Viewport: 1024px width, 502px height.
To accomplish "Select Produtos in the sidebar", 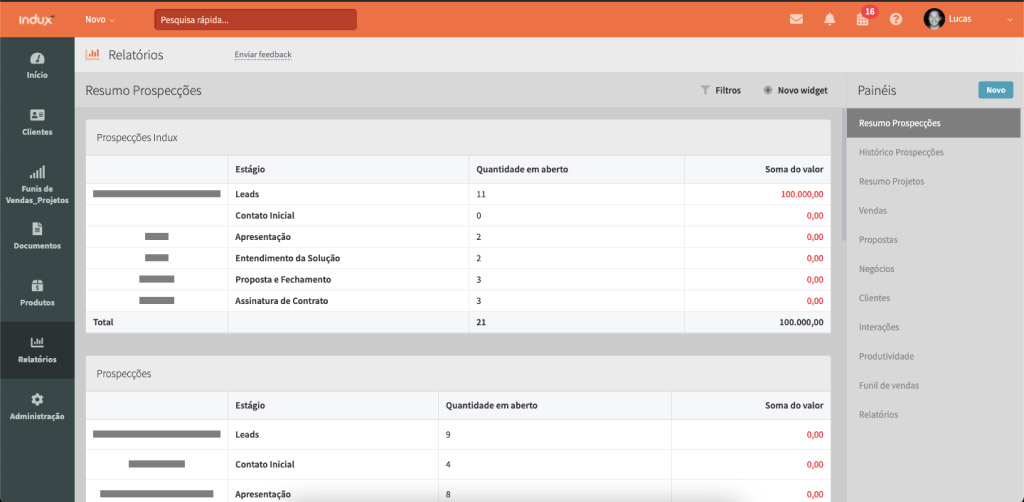I will tap(37, 293).
